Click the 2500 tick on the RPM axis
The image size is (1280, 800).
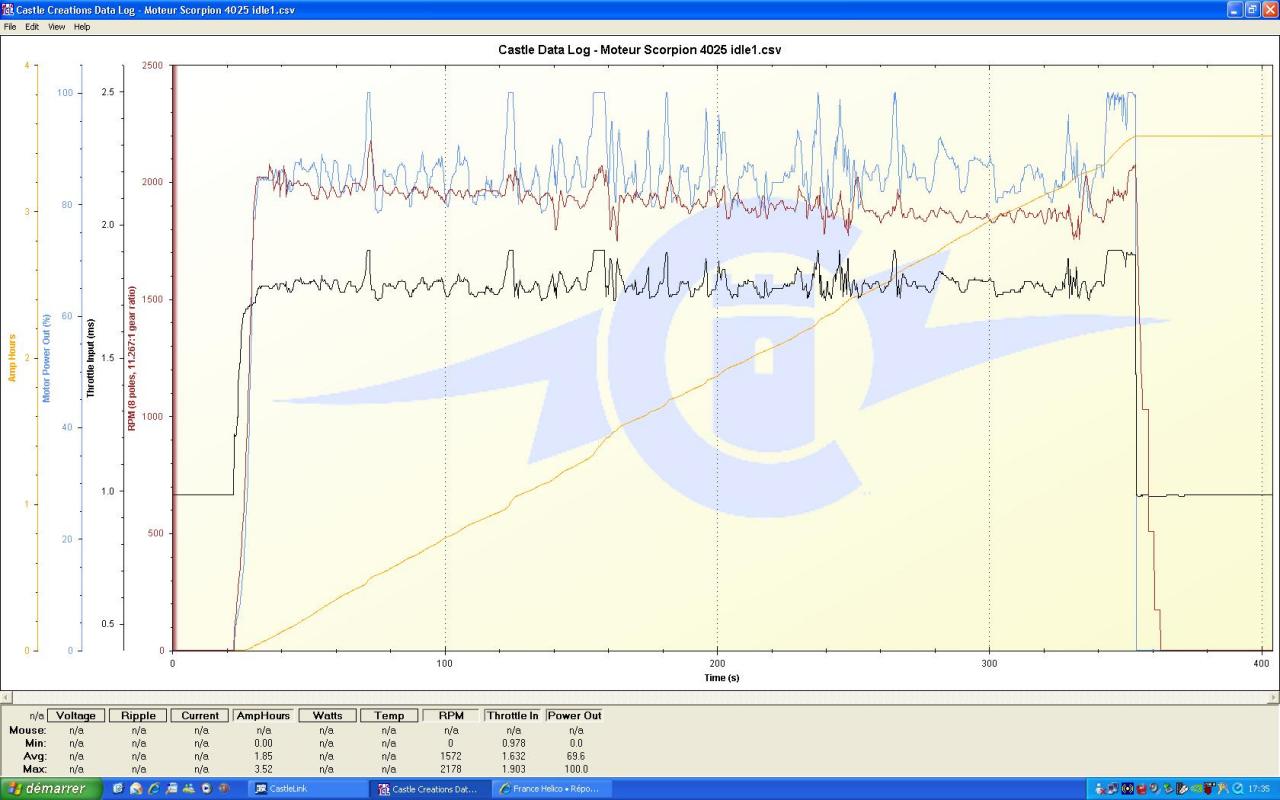(153, 66)
